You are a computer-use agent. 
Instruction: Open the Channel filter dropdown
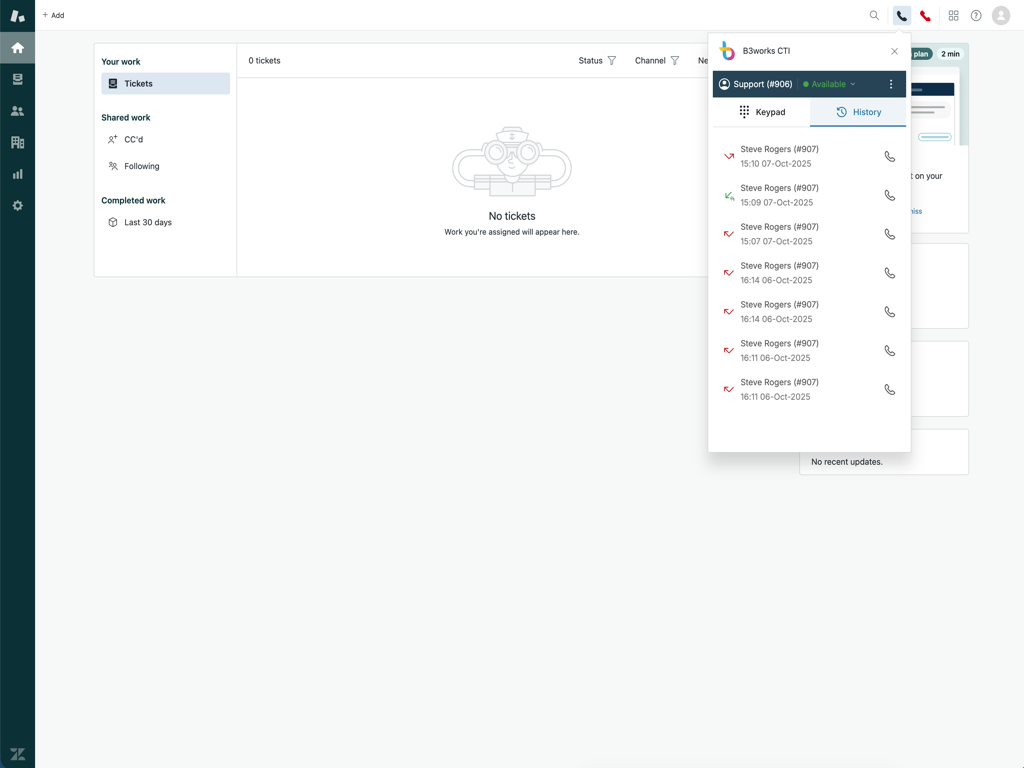(656, 61)
